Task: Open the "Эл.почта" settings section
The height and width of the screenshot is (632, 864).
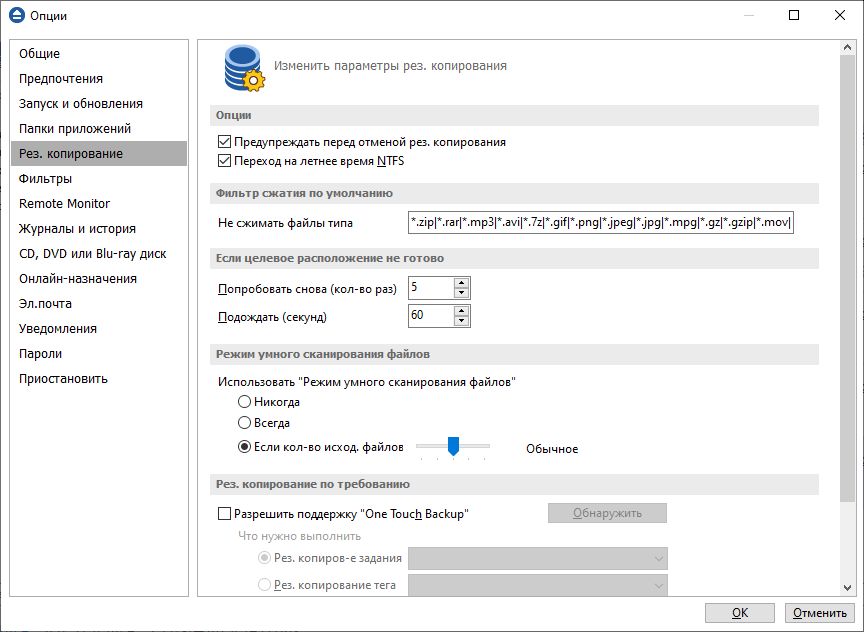Action: tap(46, 304)
